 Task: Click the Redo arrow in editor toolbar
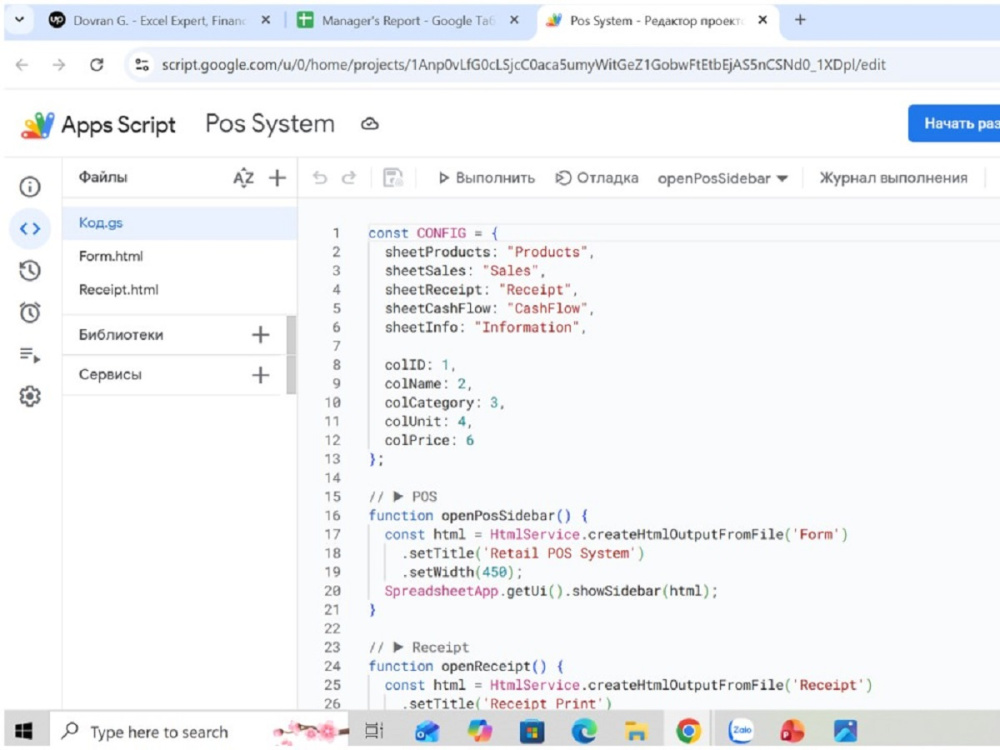pos(349,178)
